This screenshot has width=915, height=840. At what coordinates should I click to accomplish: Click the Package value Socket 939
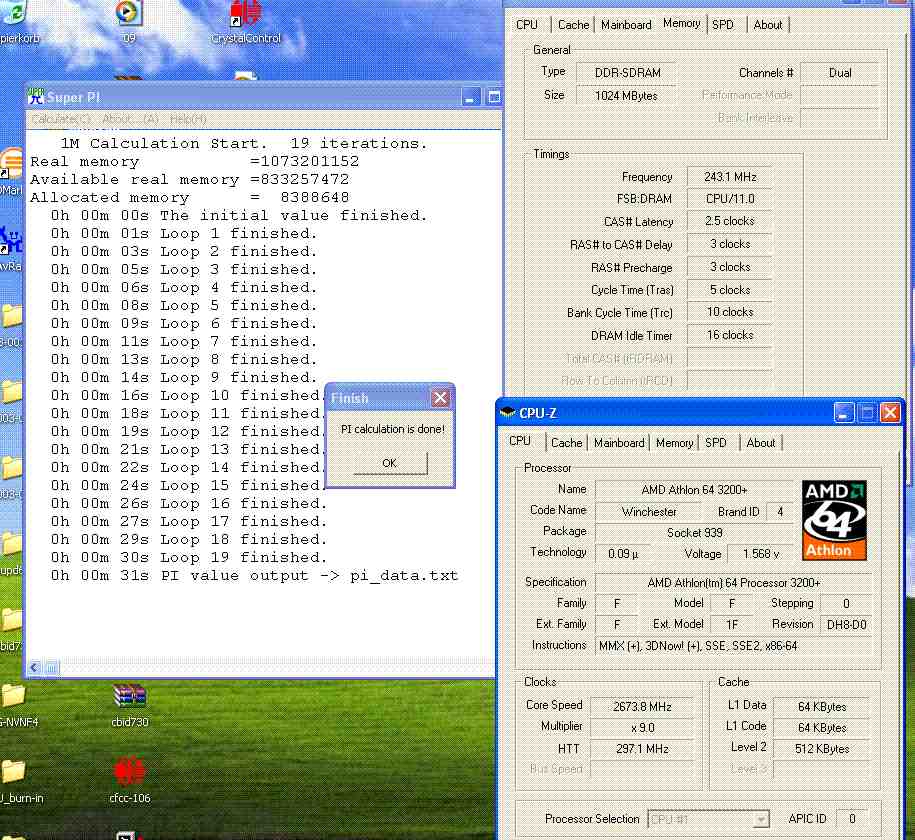(694, 532)
